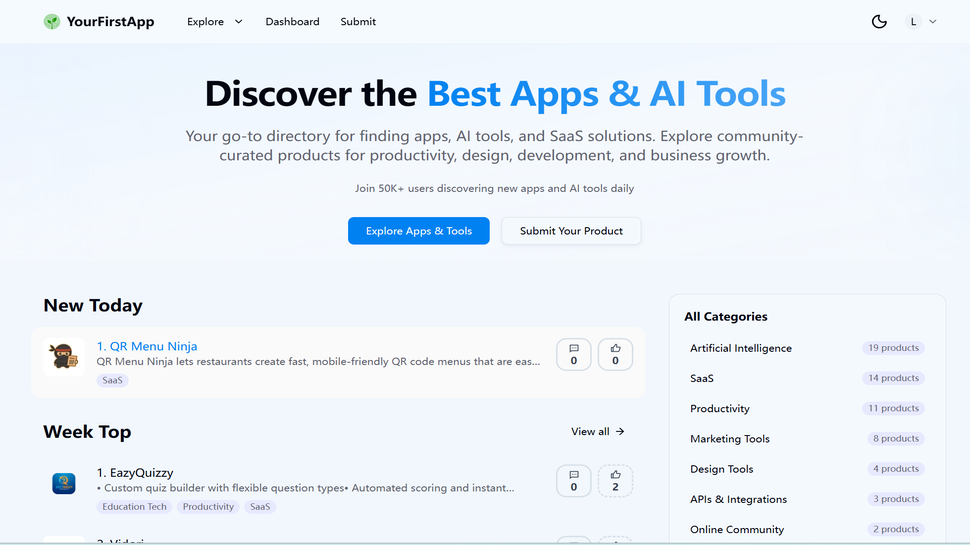Click the Productivity tag on EazyQuizzy
Screen dimensions: 970x545
coord(208,507)
